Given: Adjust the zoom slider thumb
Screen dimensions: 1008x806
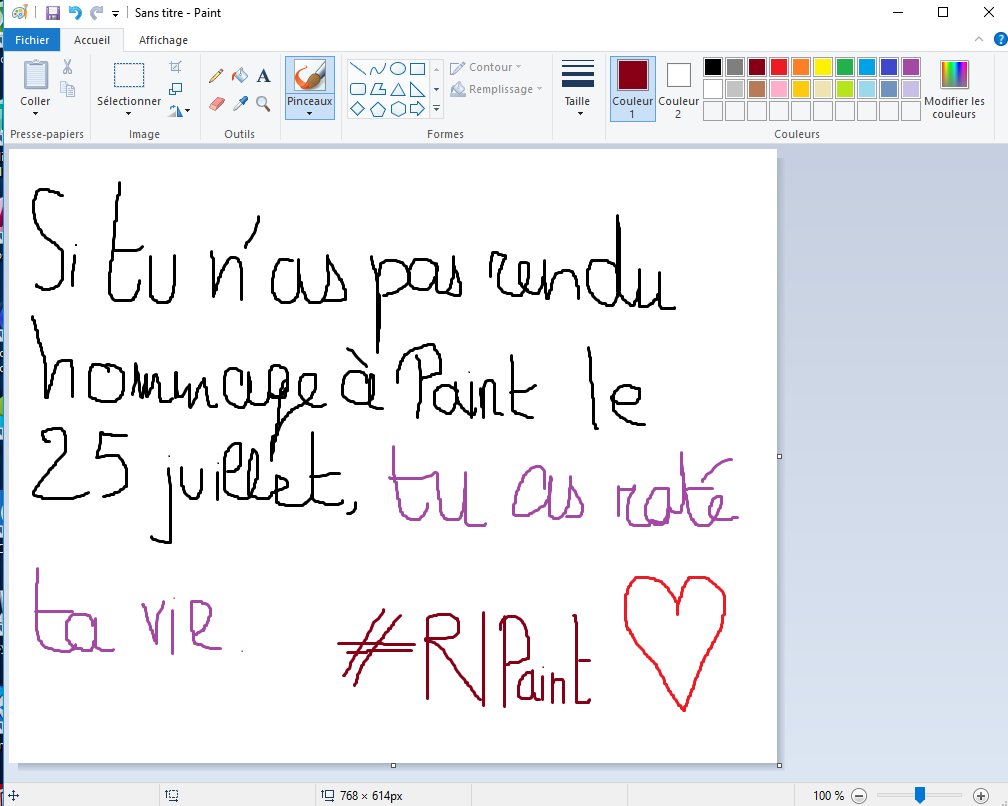Looking at the screenshot, I should point(920,795).
